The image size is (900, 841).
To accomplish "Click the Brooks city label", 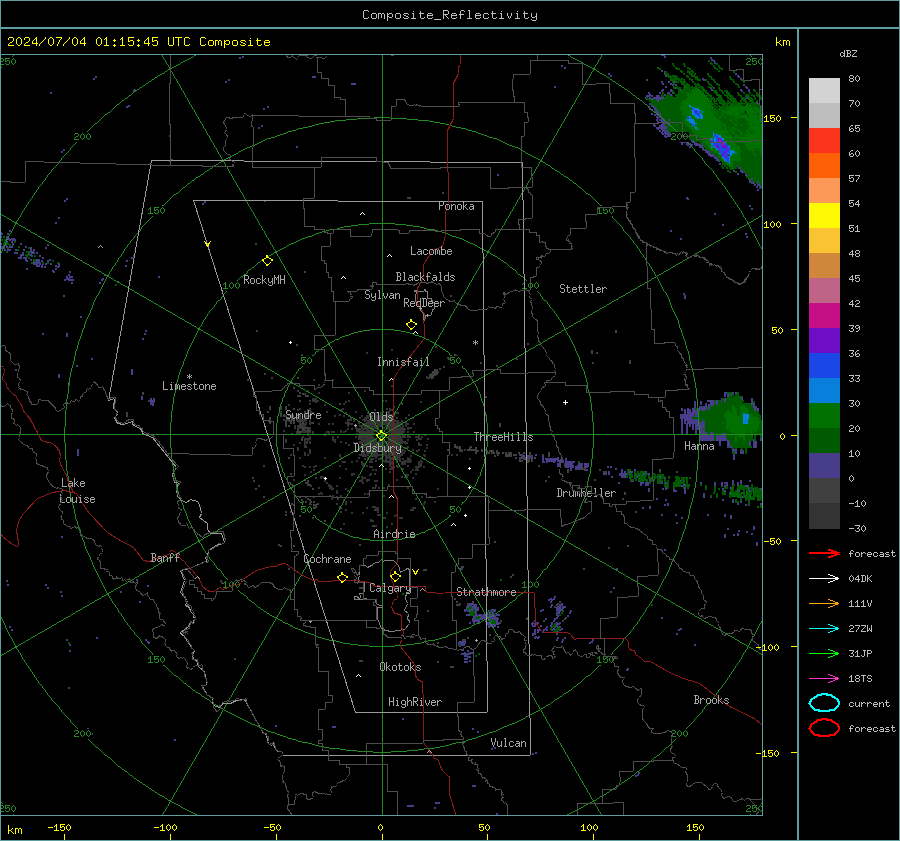I will pyautogui.click(x=711, y=700).
